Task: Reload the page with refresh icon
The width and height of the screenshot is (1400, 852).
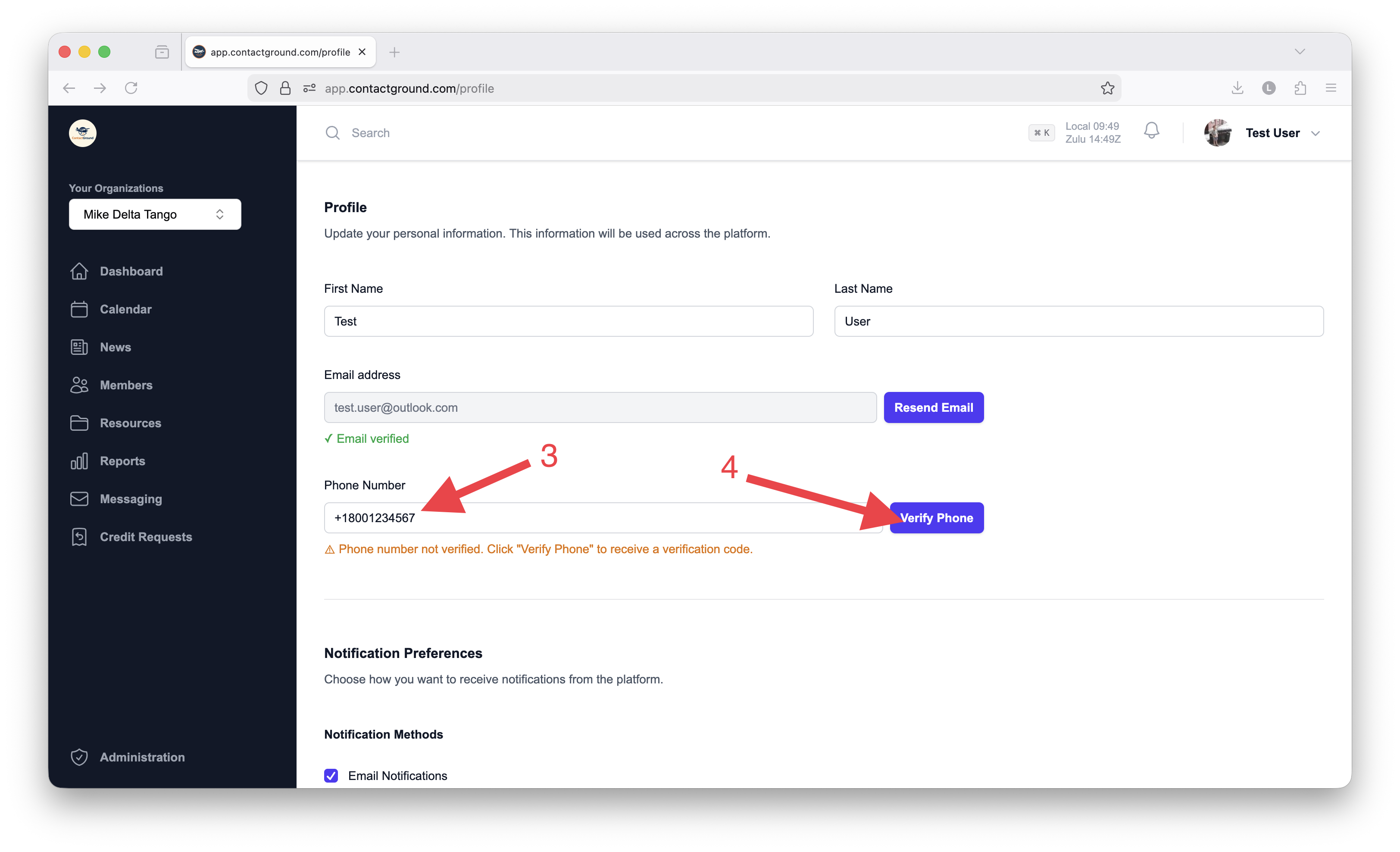Action: [131, 88]
